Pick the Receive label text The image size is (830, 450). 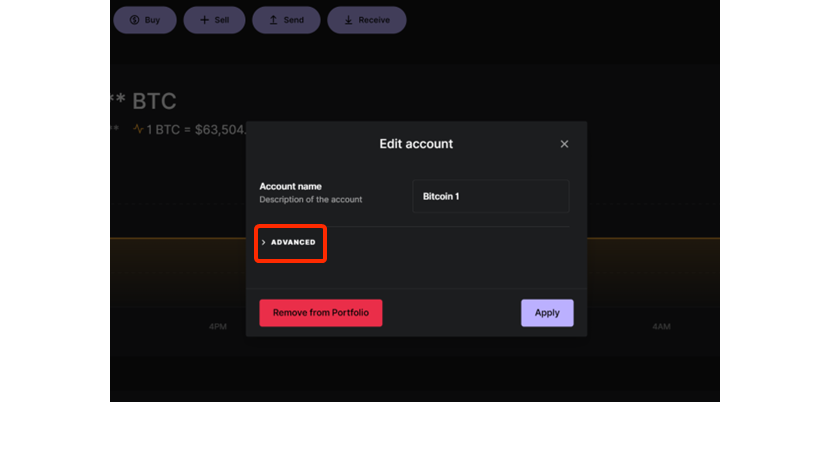click(374, 20)
